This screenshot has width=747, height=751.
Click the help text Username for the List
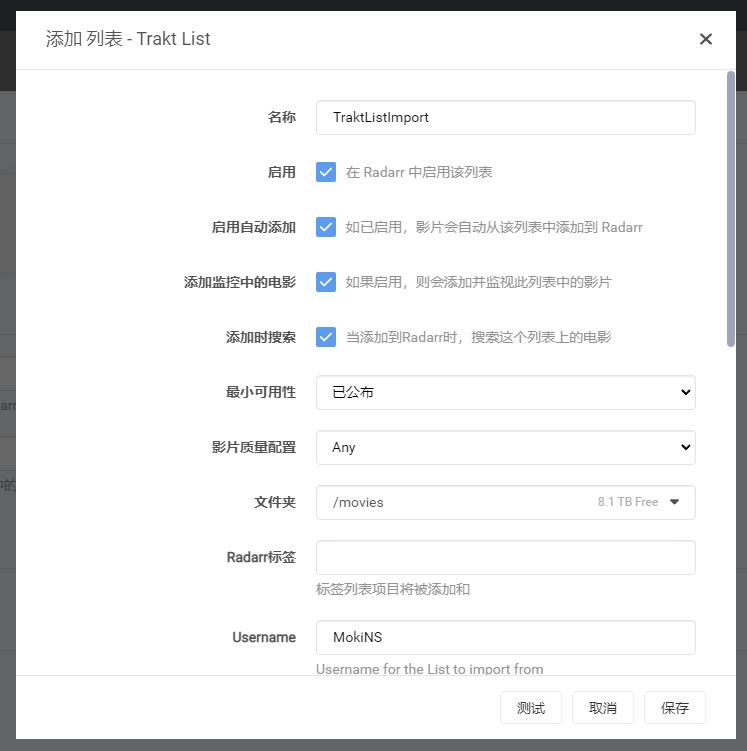[430, 669]
